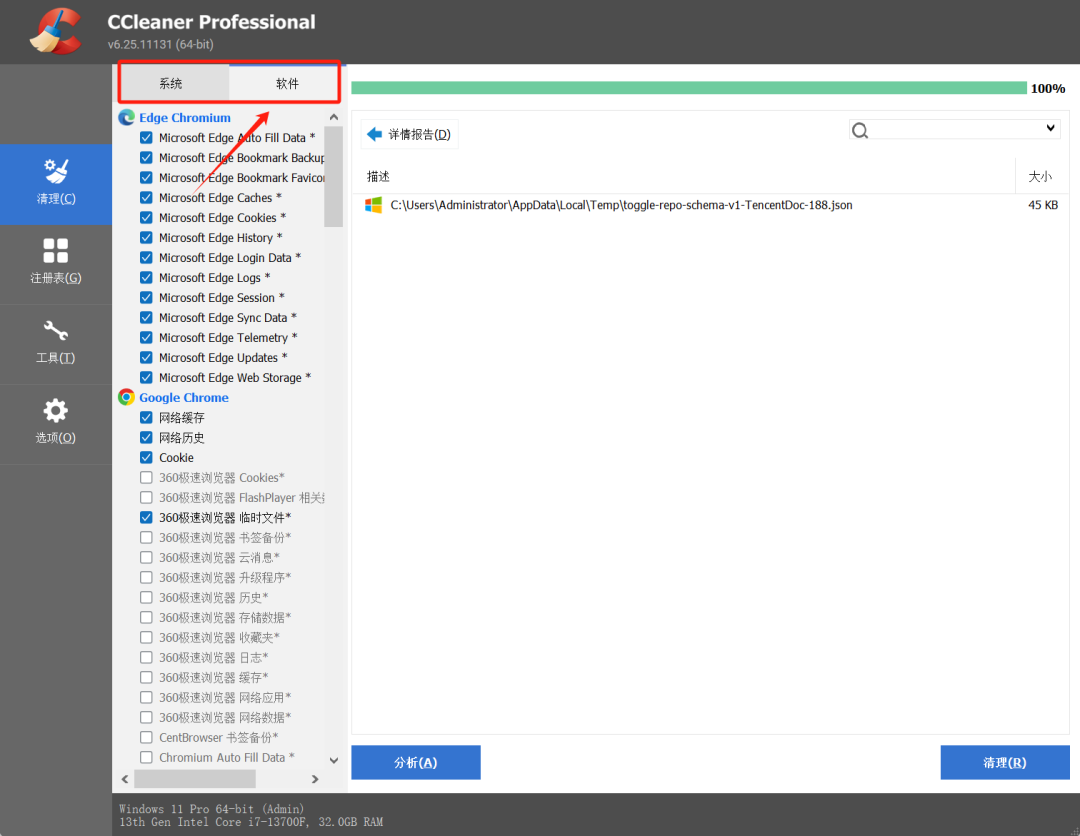Click the Windows flag icon beside the Temp file

tap(373, 205)
